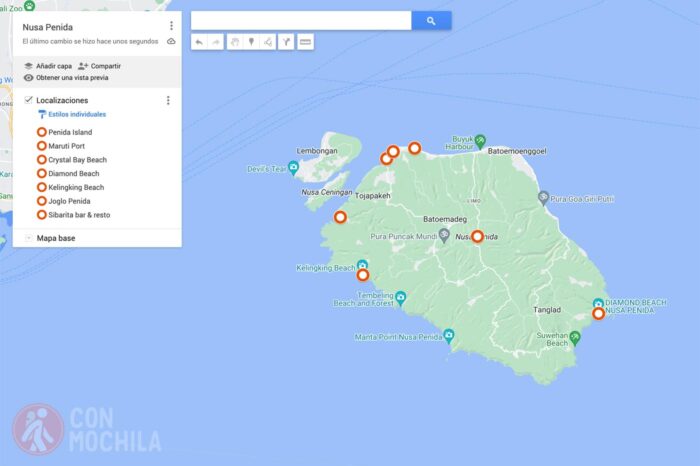Click the Batoemoenggoel map label
This screenshot has height=466, width=700.
pos(517,151)
